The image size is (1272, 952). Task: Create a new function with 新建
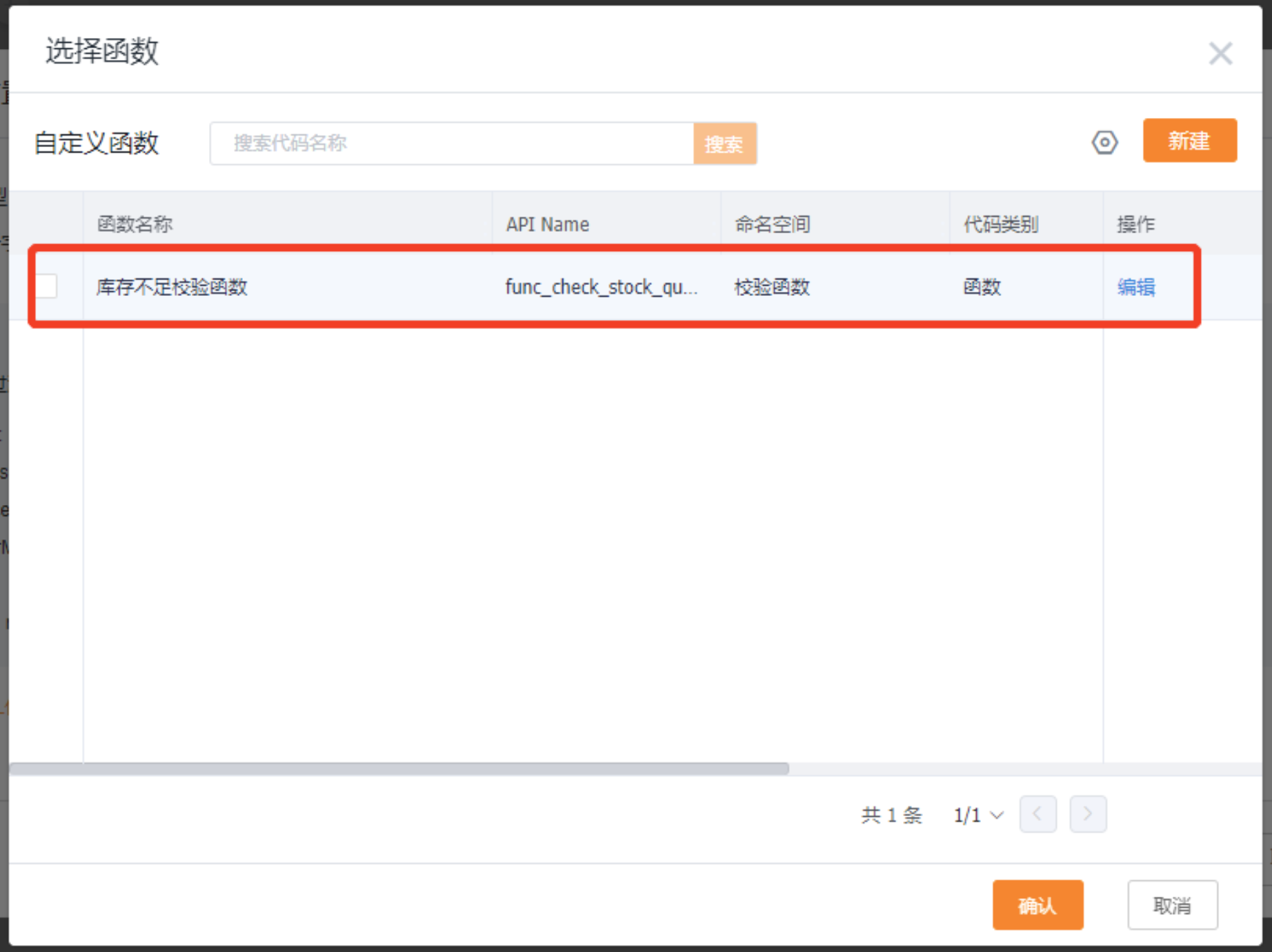coord(1189,141)
